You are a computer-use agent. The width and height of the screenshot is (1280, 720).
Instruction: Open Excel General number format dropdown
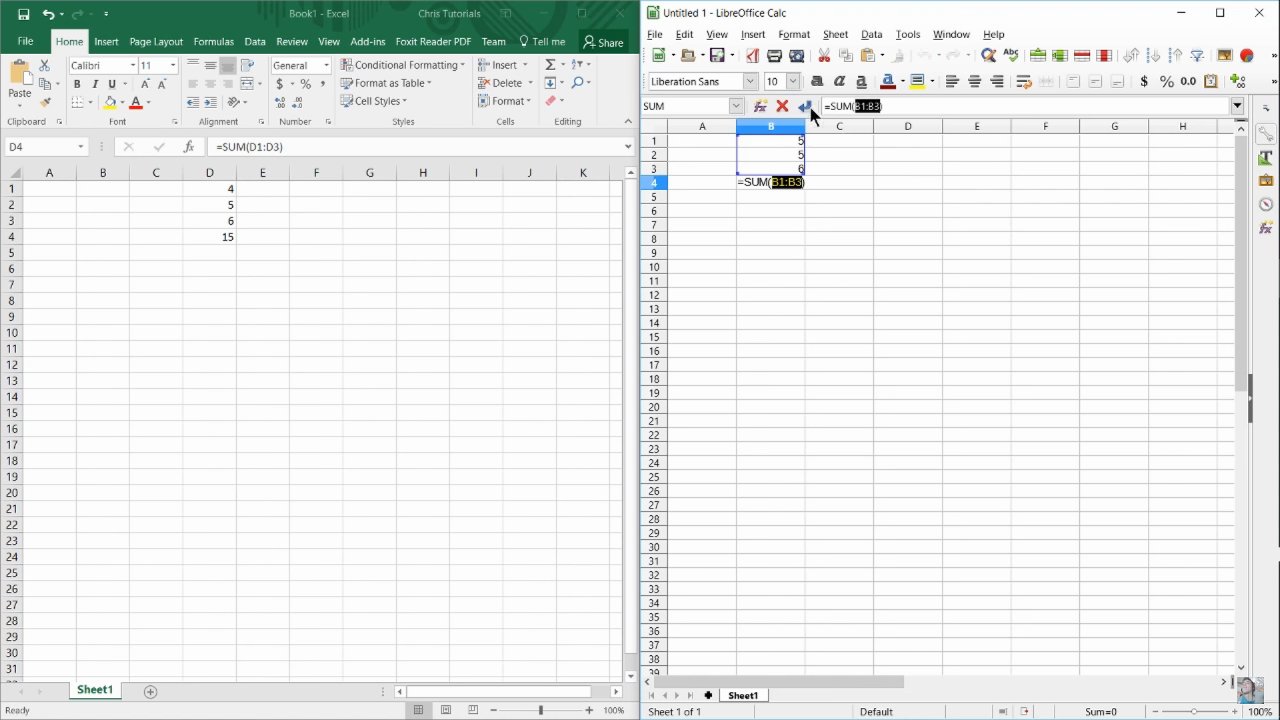(325, 65)
